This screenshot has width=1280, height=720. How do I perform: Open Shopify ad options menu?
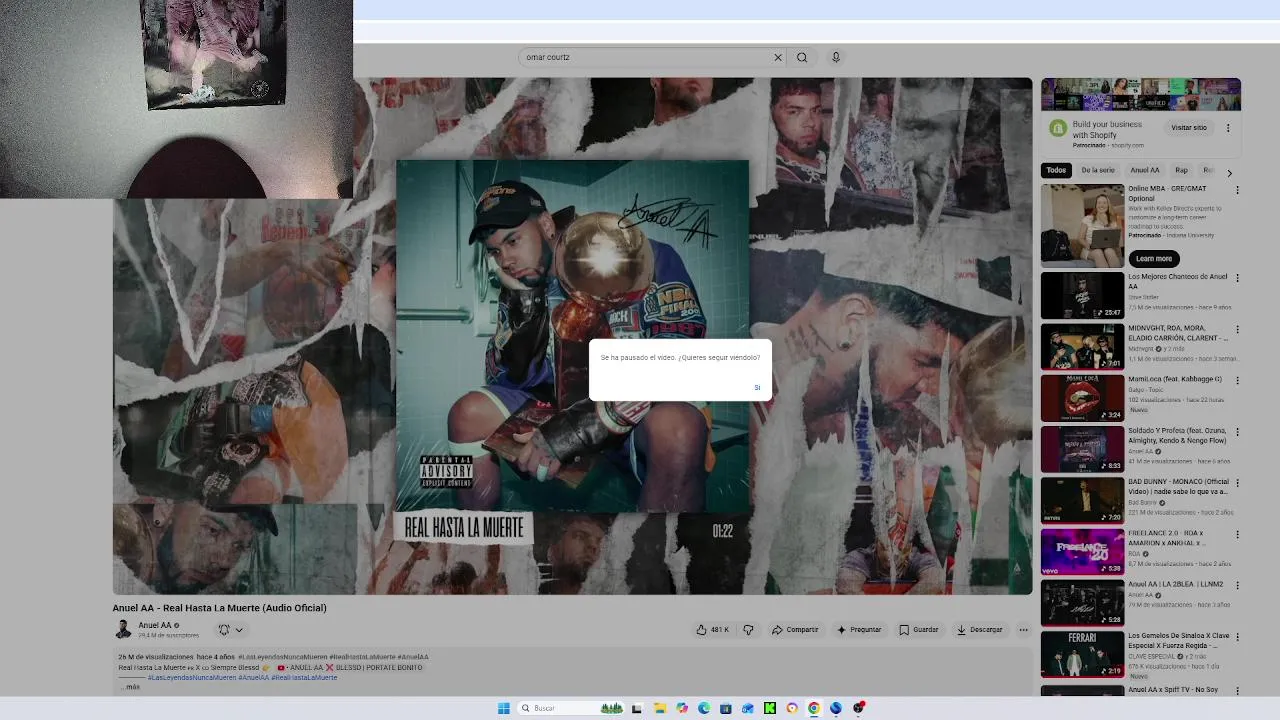click(x=1228, y=128)
